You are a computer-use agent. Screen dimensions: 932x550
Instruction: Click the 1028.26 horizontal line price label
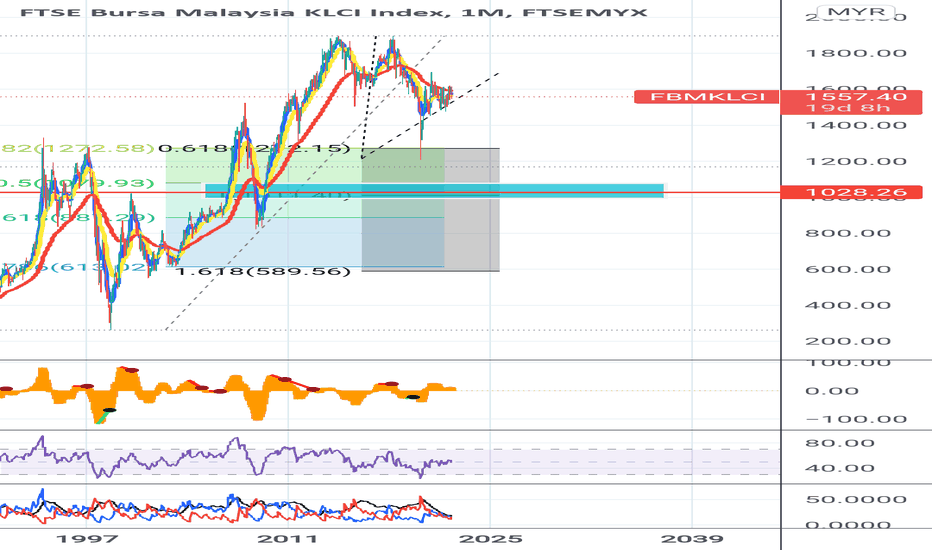pos(851,192)
